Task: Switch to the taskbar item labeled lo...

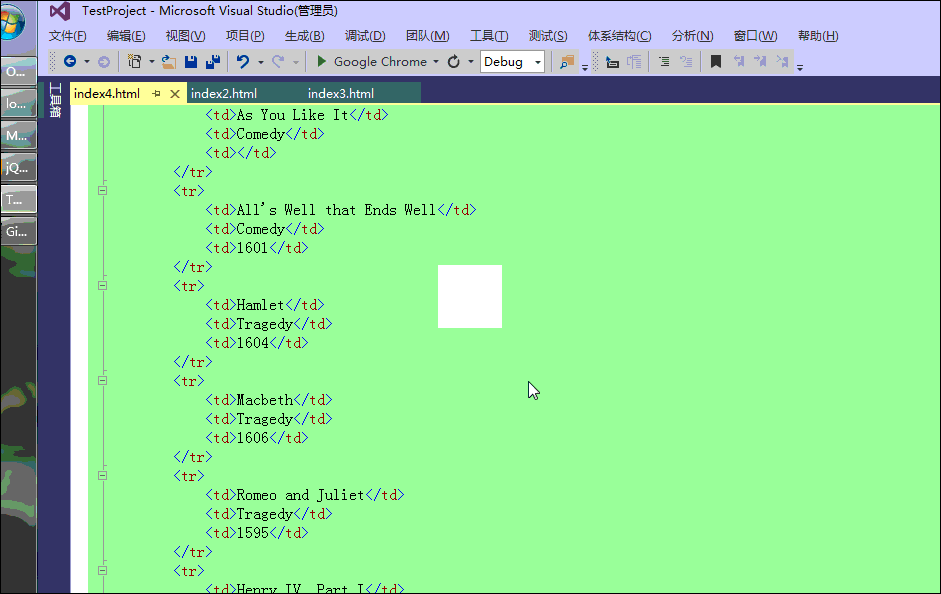Action: [18, 103]
